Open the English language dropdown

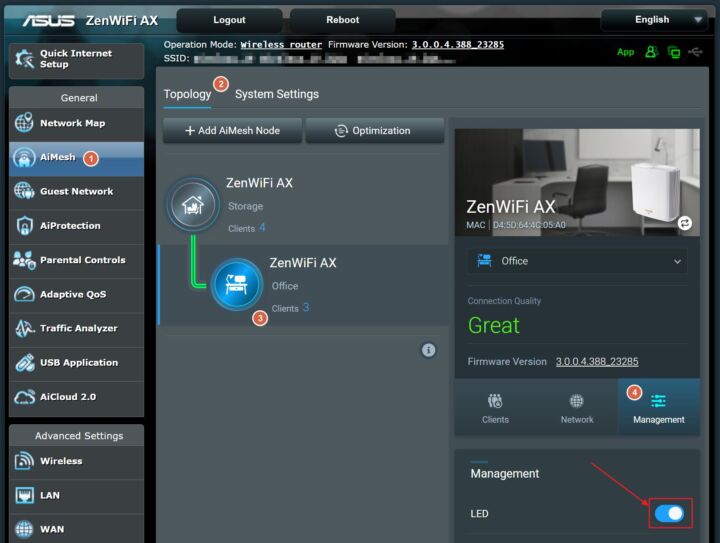click(x=654, y=20)
